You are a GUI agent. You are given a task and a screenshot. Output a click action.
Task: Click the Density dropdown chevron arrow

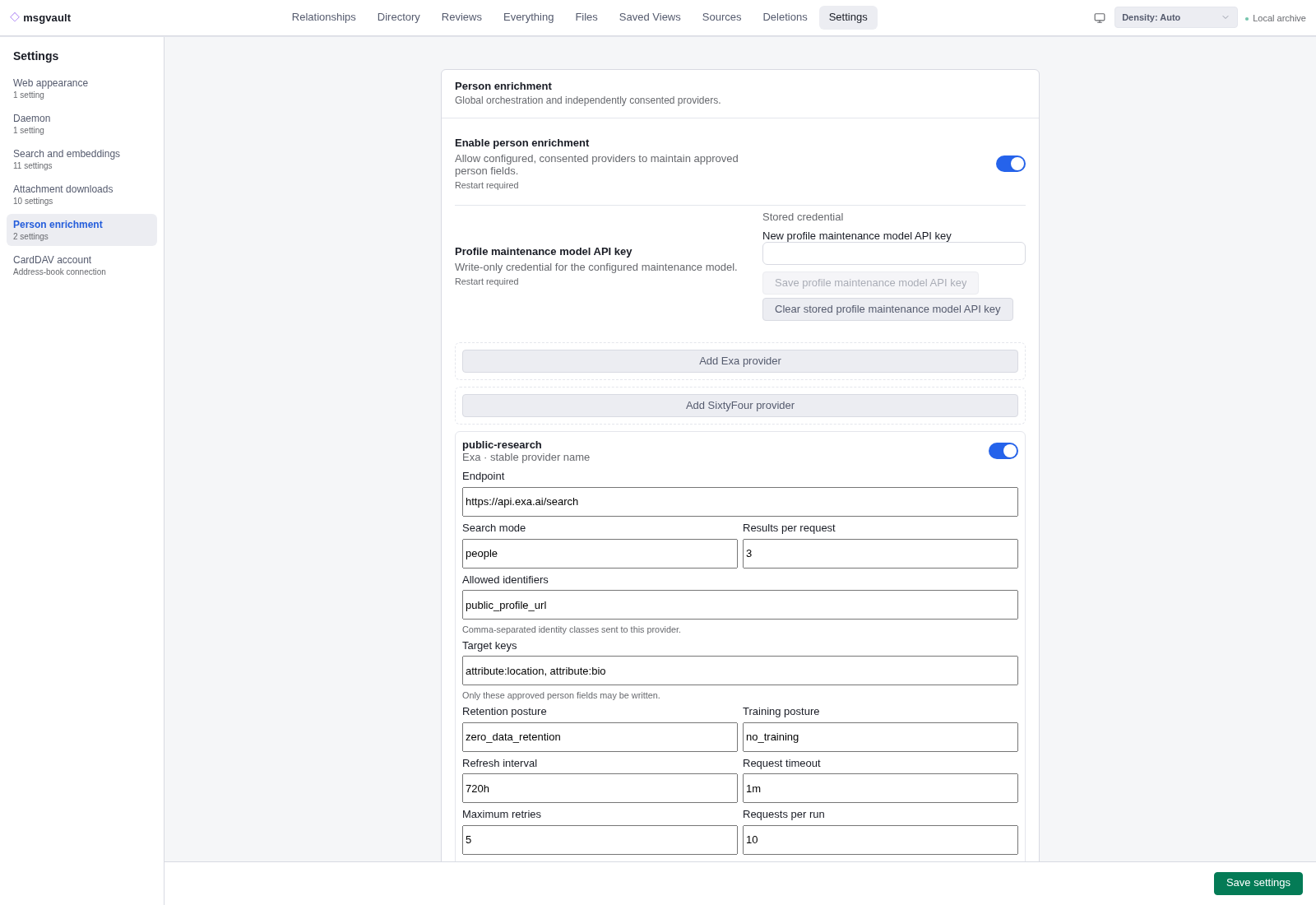pyautogui.click(x=1226, y=17)
